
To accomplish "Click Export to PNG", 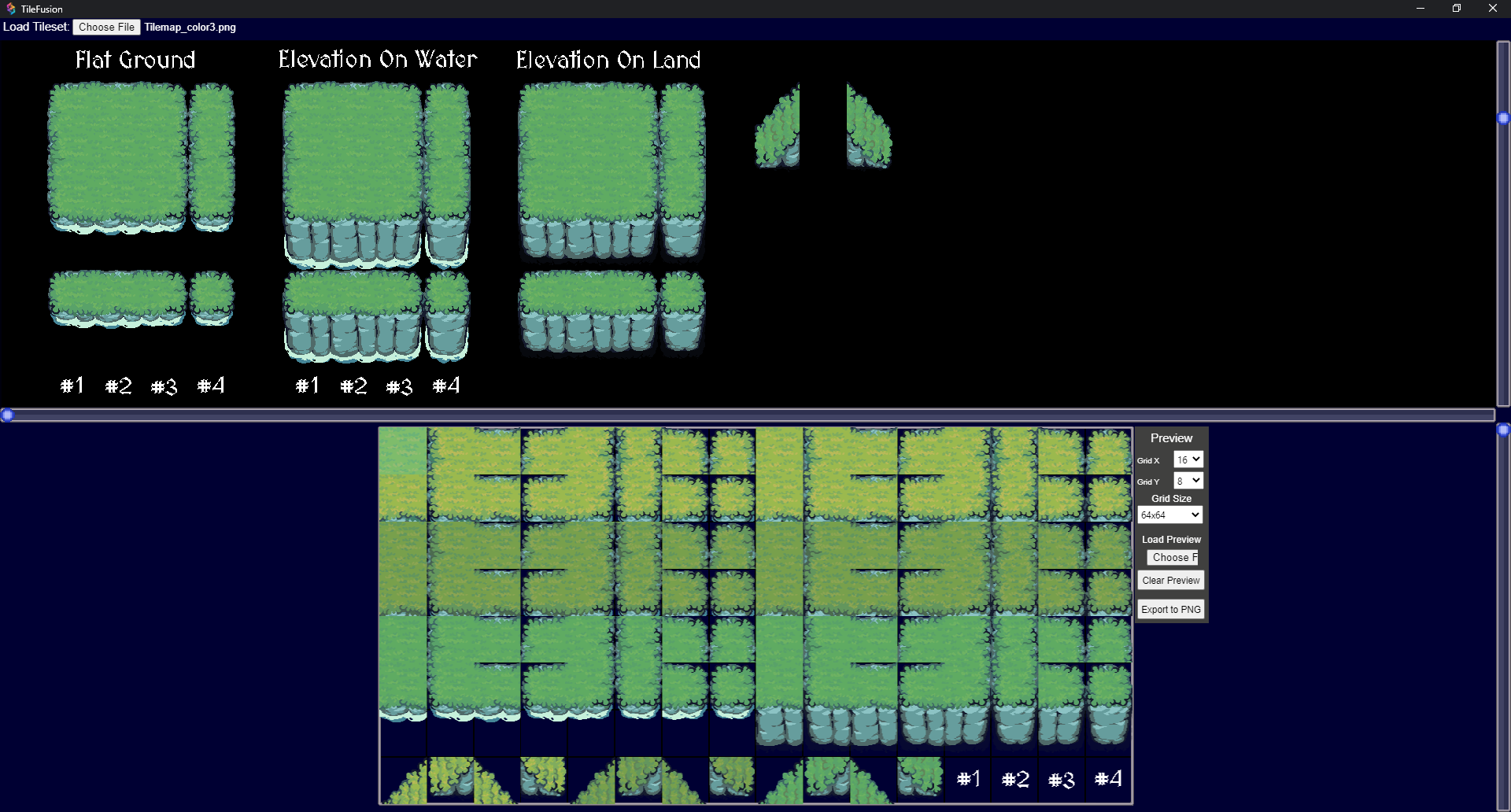I will coord(1171,609).
